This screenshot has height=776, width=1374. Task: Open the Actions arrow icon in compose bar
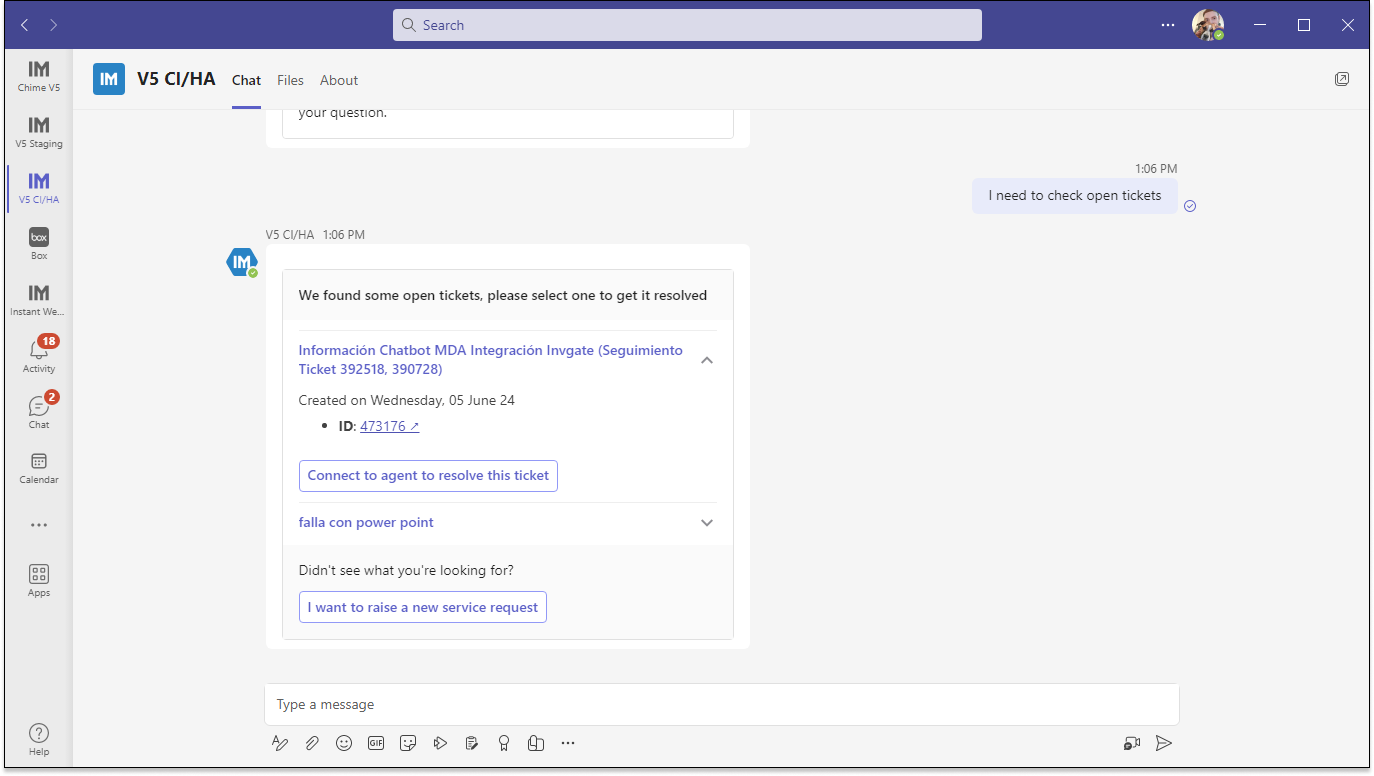[x=440, y=743]
